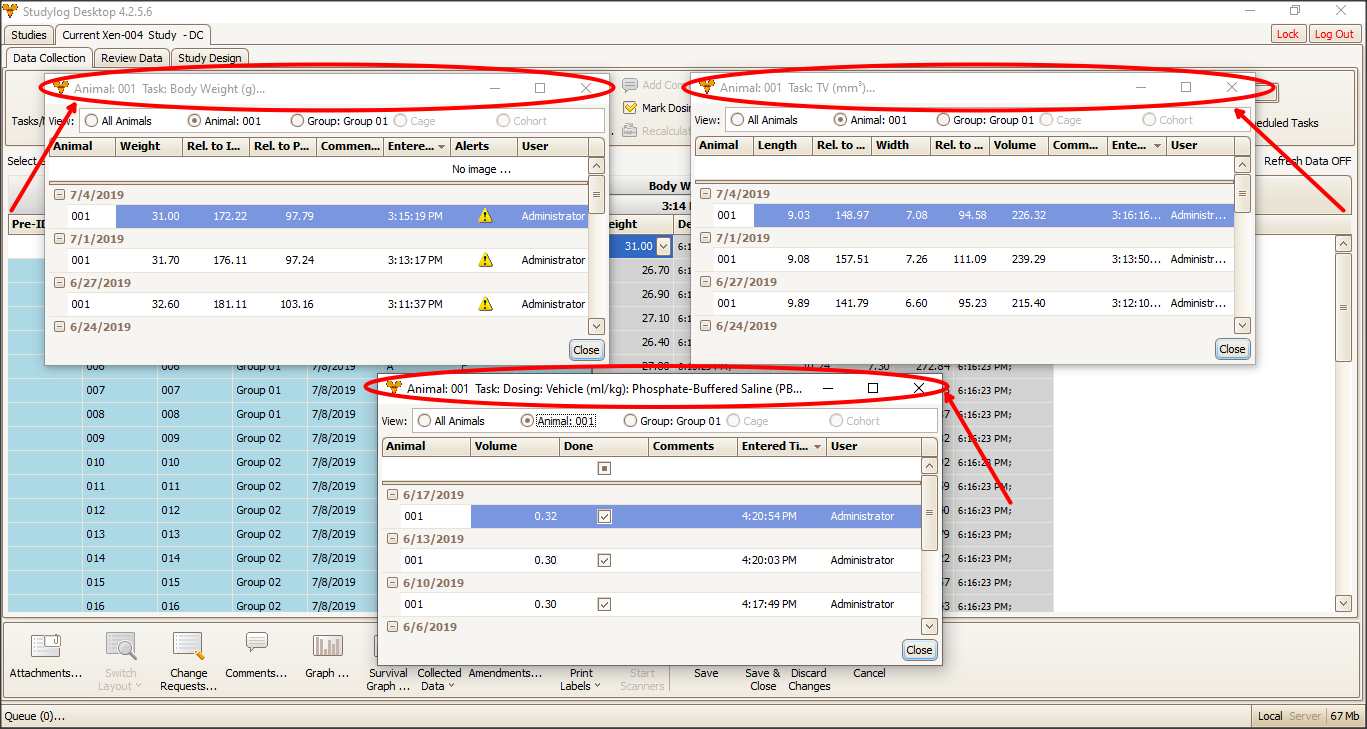Open the Attachments tool icon
1367x729 pixels.
(46, 645)
